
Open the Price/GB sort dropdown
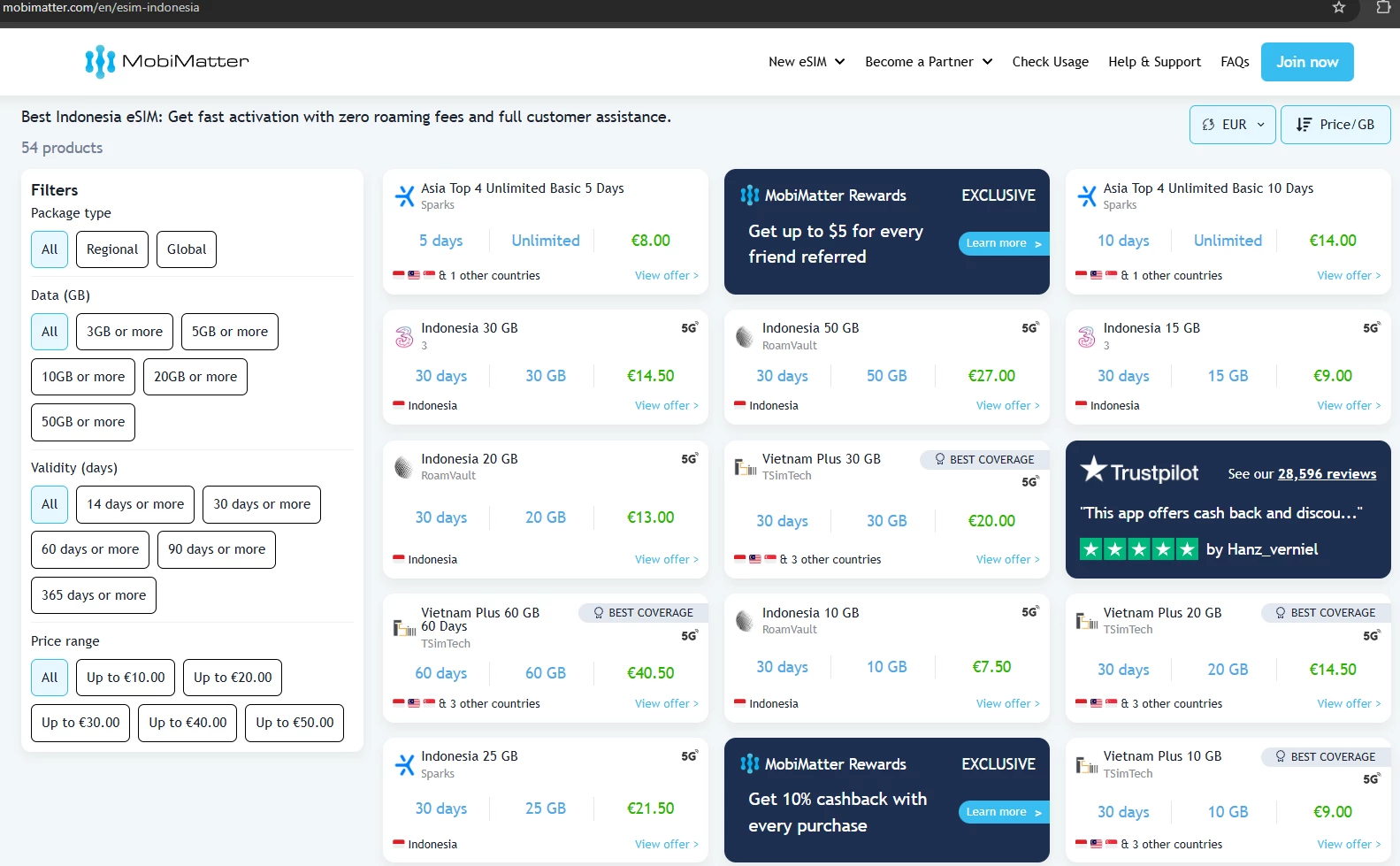click(x=1335, y=125)
